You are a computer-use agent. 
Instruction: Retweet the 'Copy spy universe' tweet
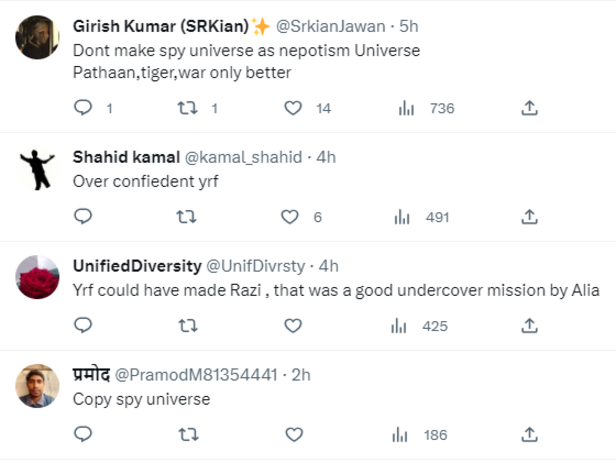click(187, 434)
